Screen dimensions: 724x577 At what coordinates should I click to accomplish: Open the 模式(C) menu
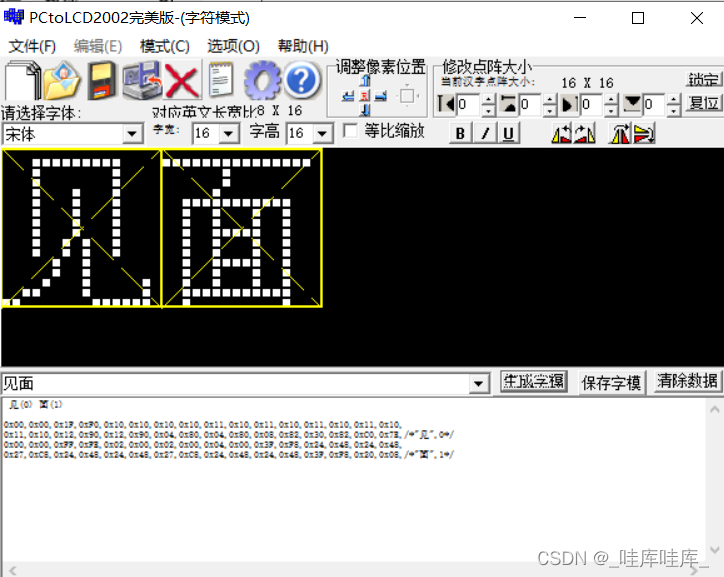[165, 46]
